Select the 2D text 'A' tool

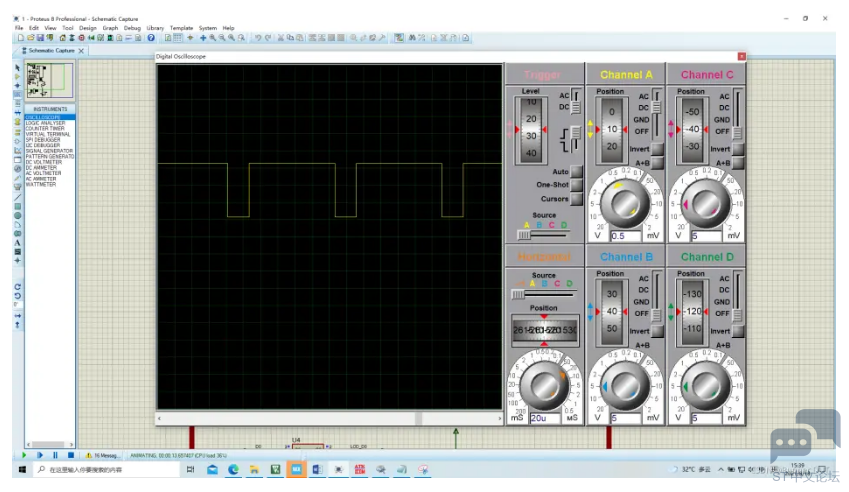point(17,243)
